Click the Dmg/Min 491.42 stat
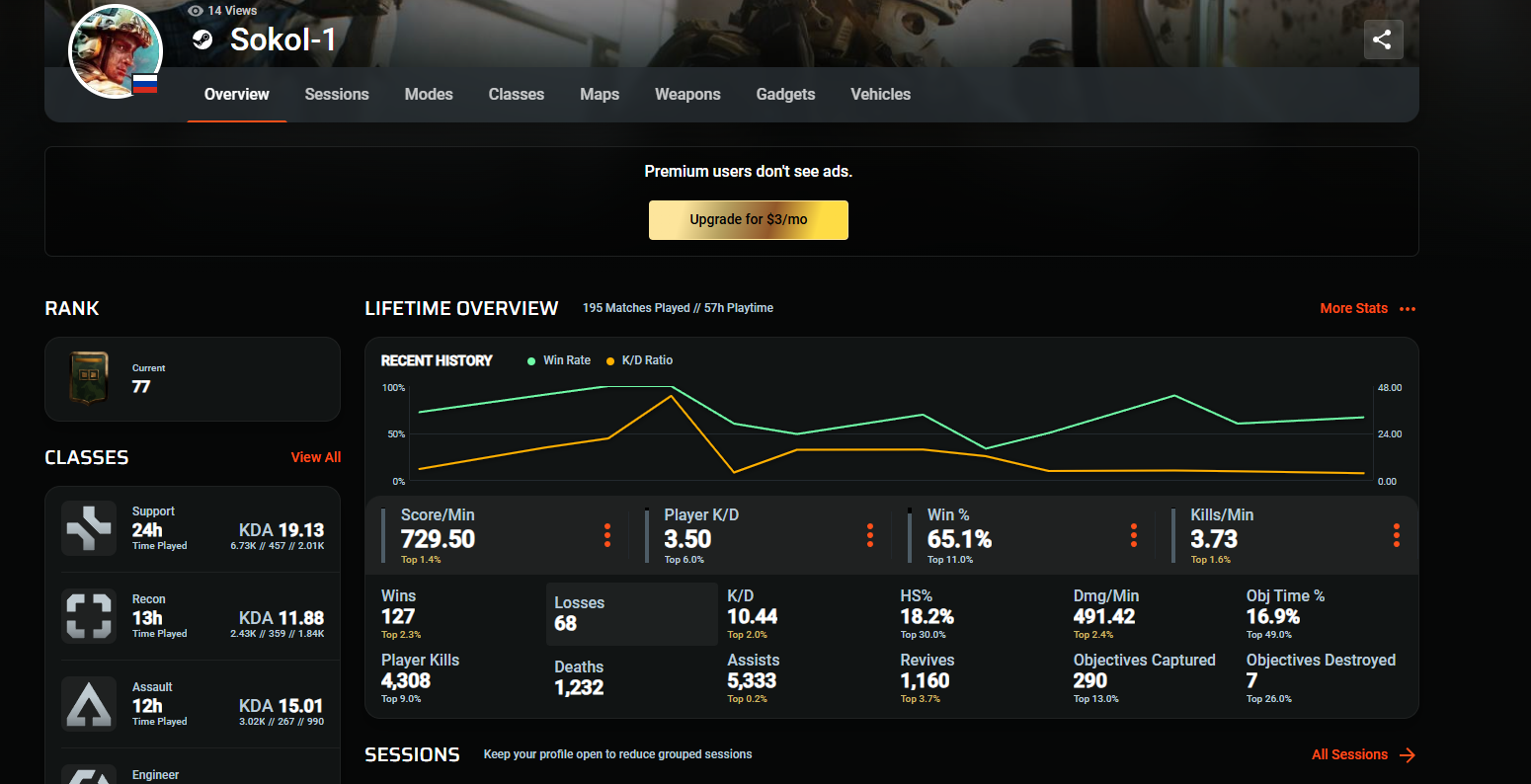1531x784 pixels. point(1106,614)
